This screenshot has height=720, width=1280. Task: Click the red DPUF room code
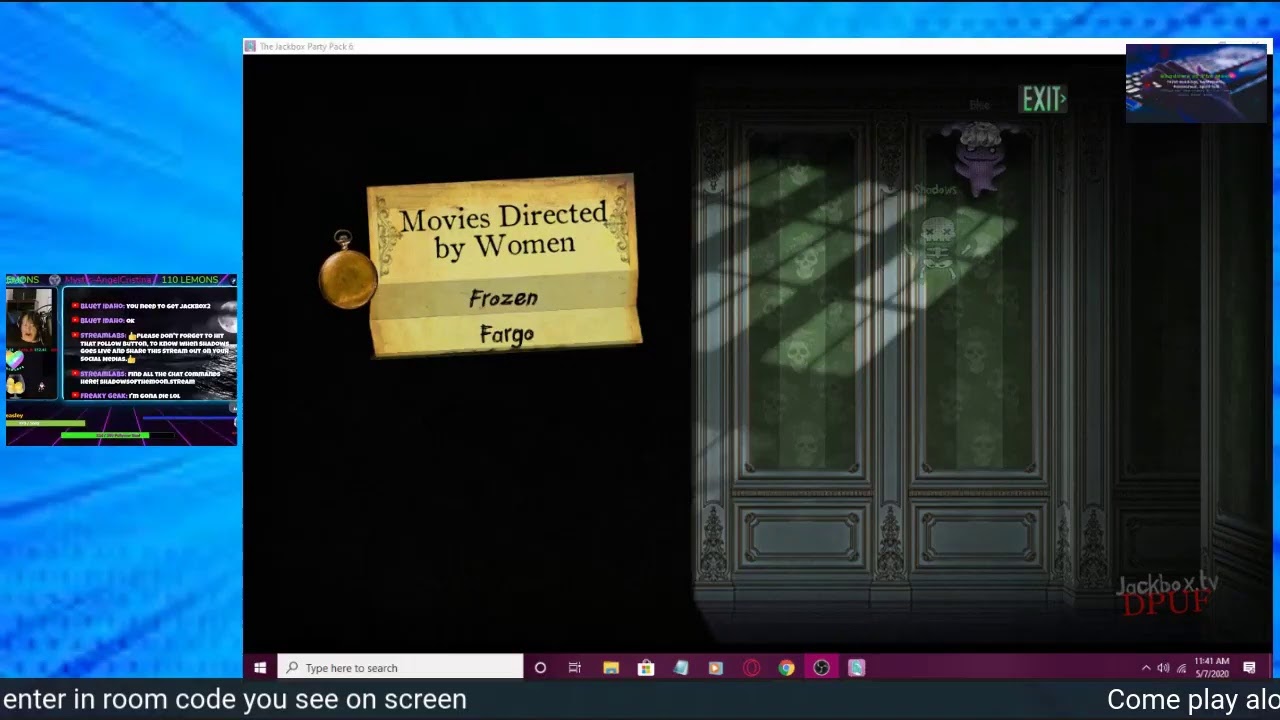pos(1166,602)
